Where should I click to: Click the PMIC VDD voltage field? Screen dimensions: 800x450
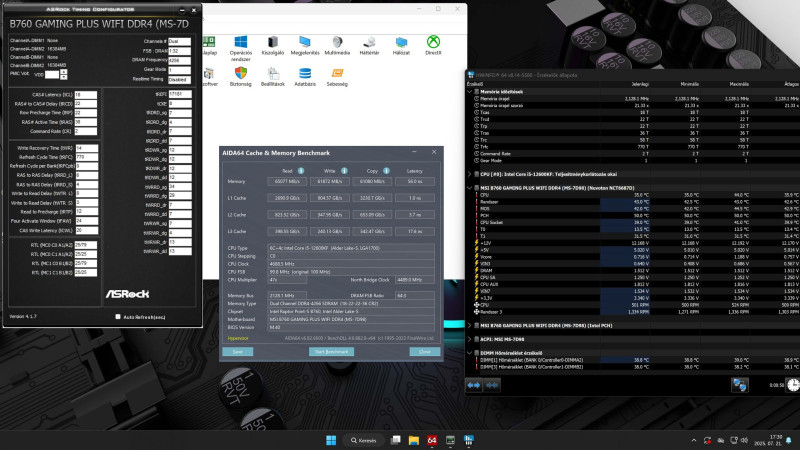tap(52, 74)
